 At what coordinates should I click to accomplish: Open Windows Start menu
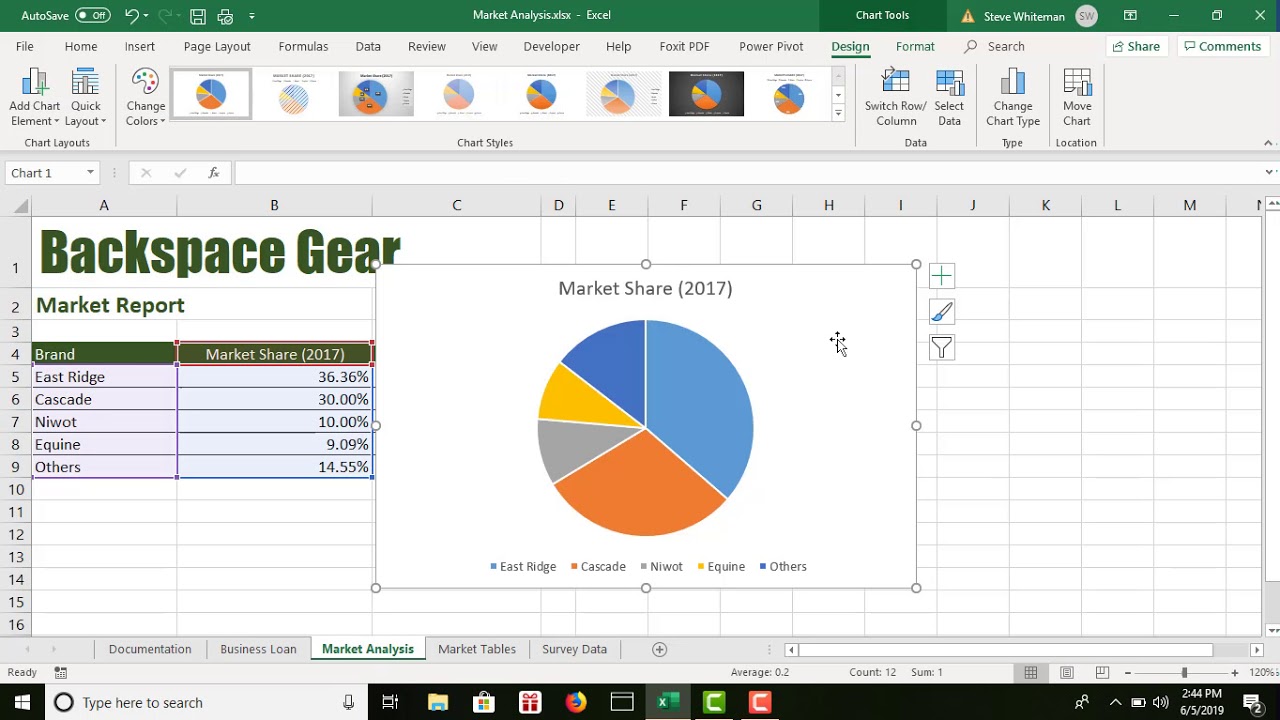click(22, 703)
